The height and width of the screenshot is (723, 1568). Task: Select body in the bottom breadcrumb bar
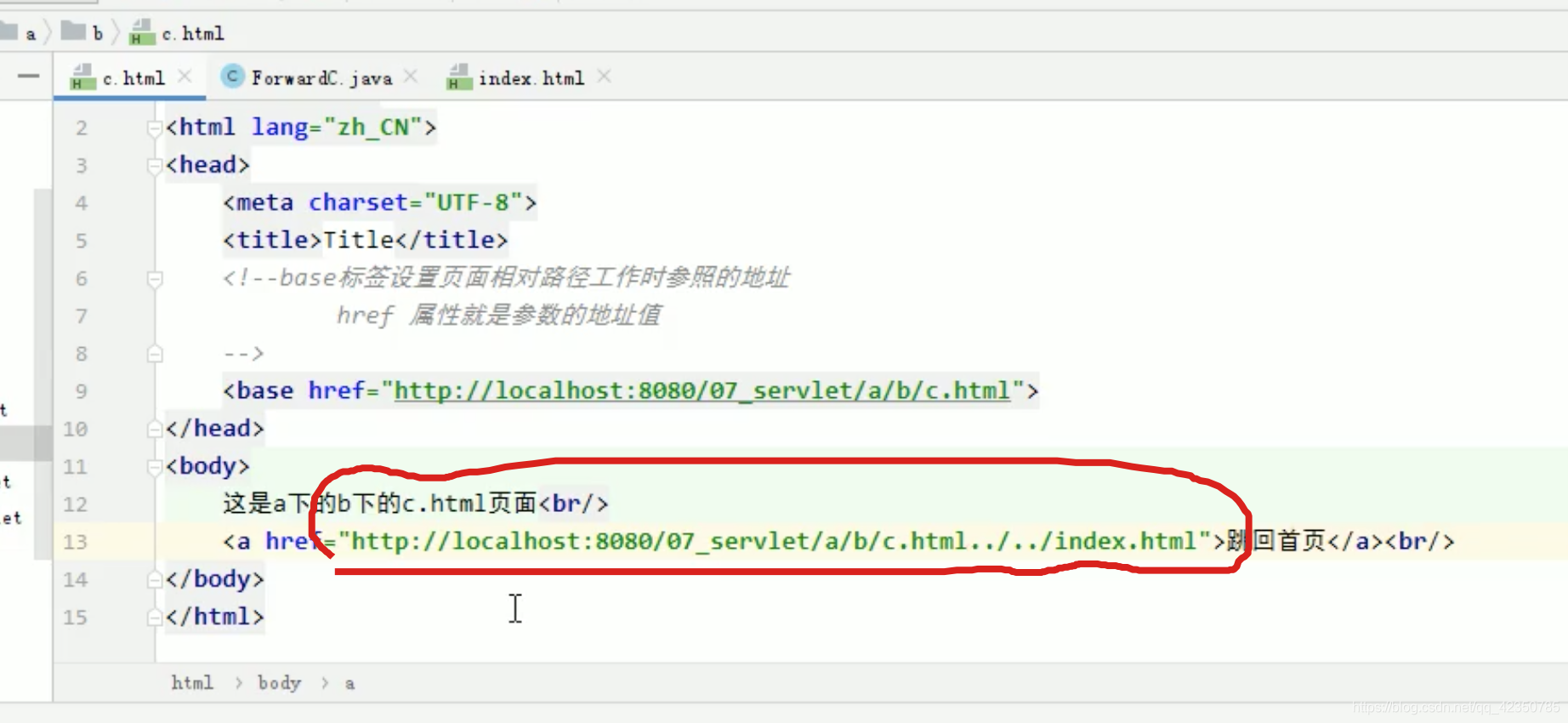point(280,682)
